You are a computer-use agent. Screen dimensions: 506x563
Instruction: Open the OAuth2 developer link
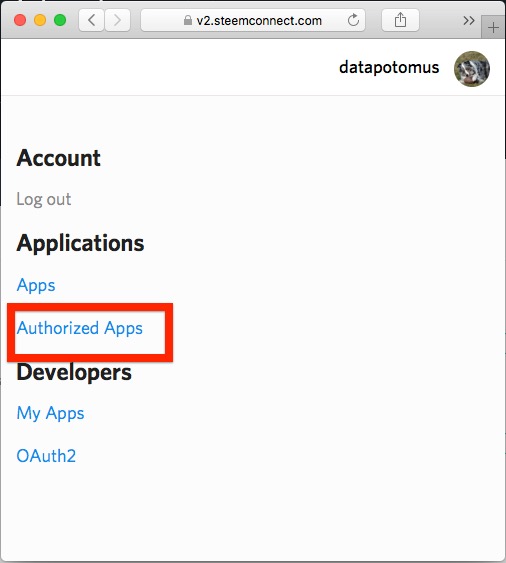(46, 456)
